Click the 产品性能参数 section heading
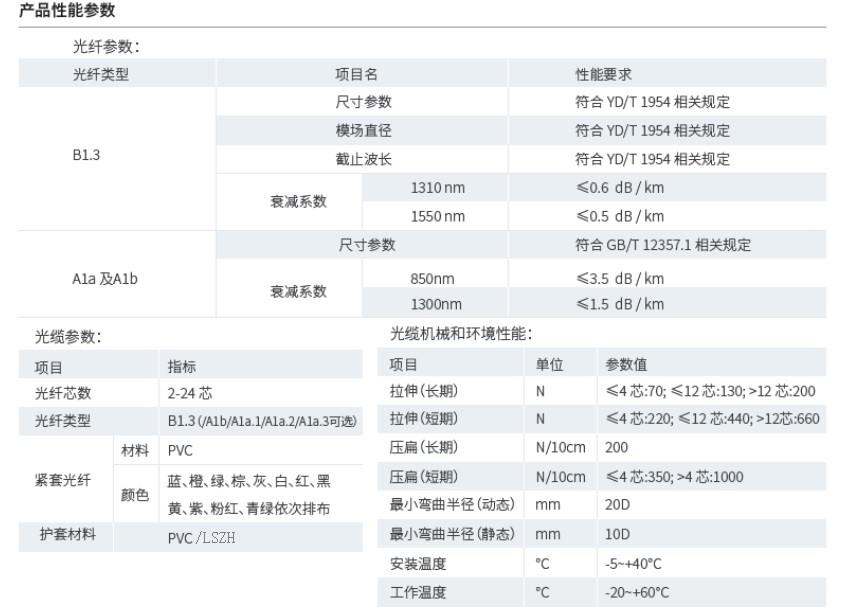Viewport: 857px width, 613px height. [68, 11]
